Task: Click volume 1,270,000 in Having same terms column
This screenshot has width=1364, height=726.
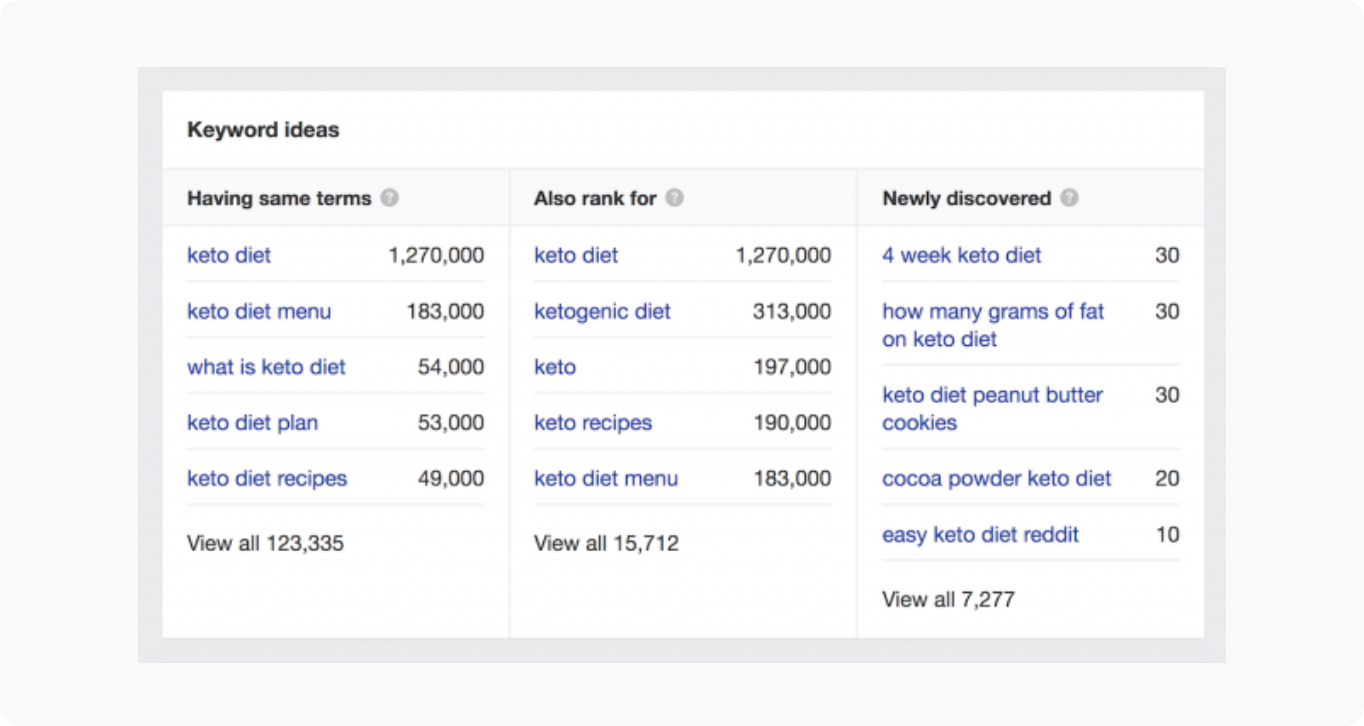Action: (x=436, y=255)
